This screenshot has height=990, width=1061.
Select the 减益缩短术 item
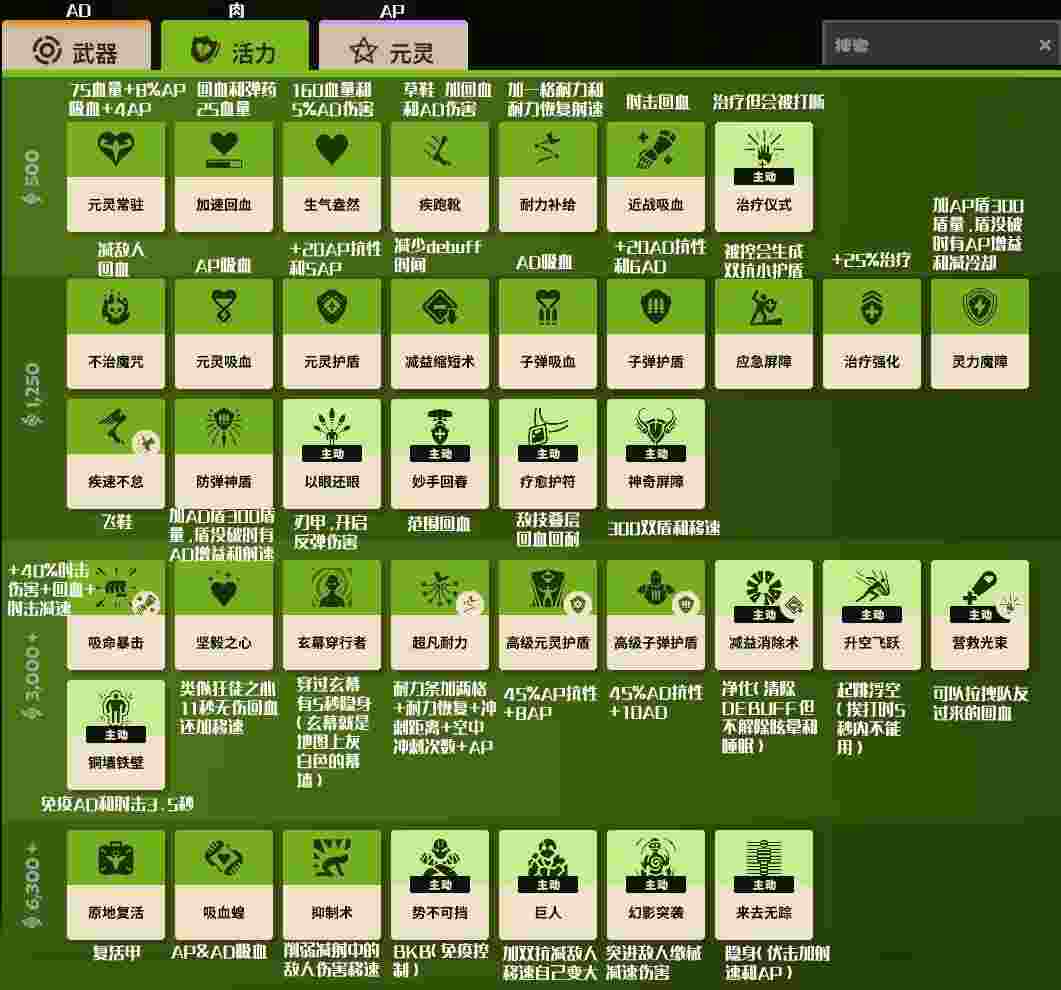[x=440, y=334]
